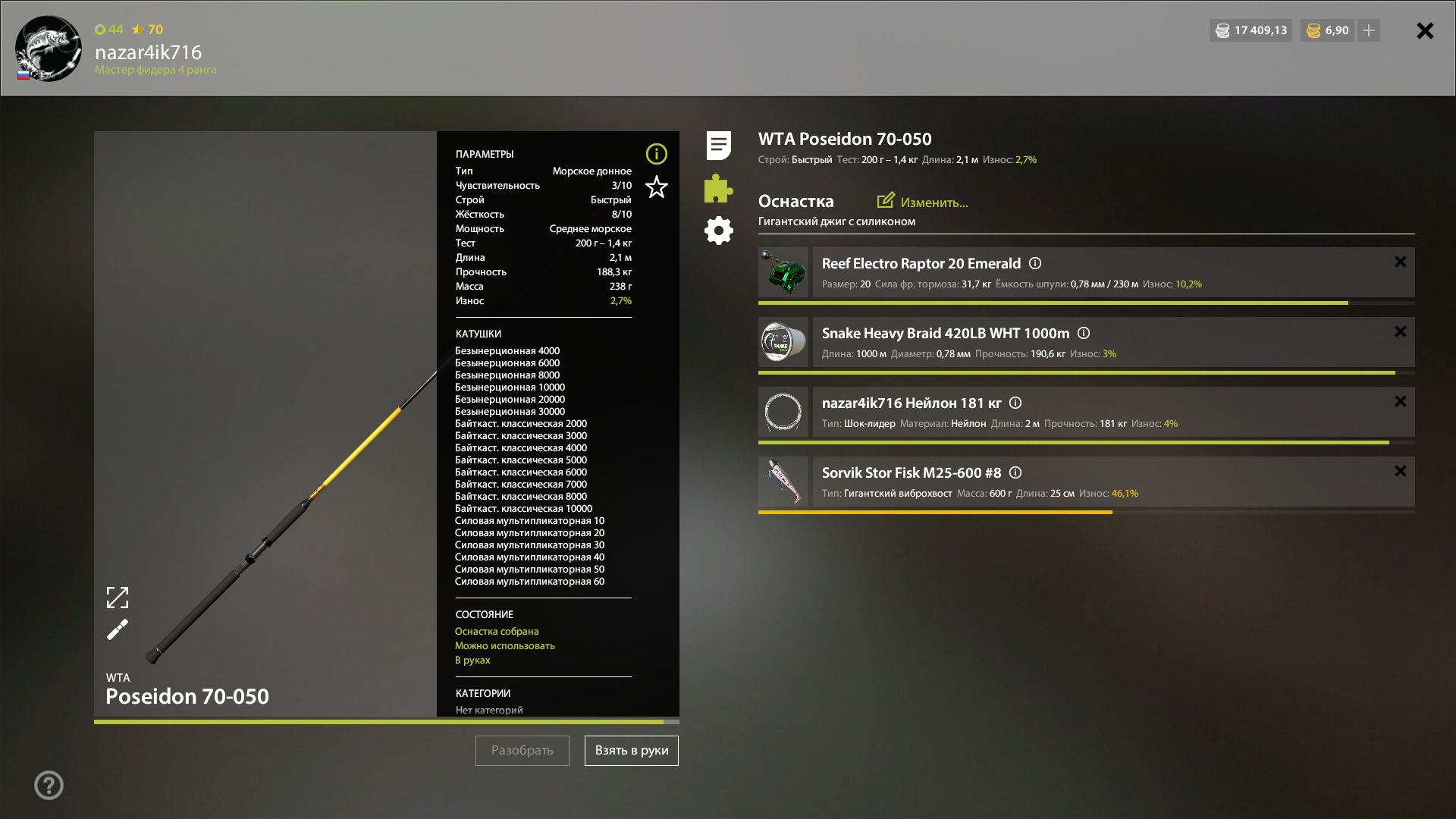Click Изменить to change the rig
Viewport: 1456px width, 819px height.
(x=923, y=202)
